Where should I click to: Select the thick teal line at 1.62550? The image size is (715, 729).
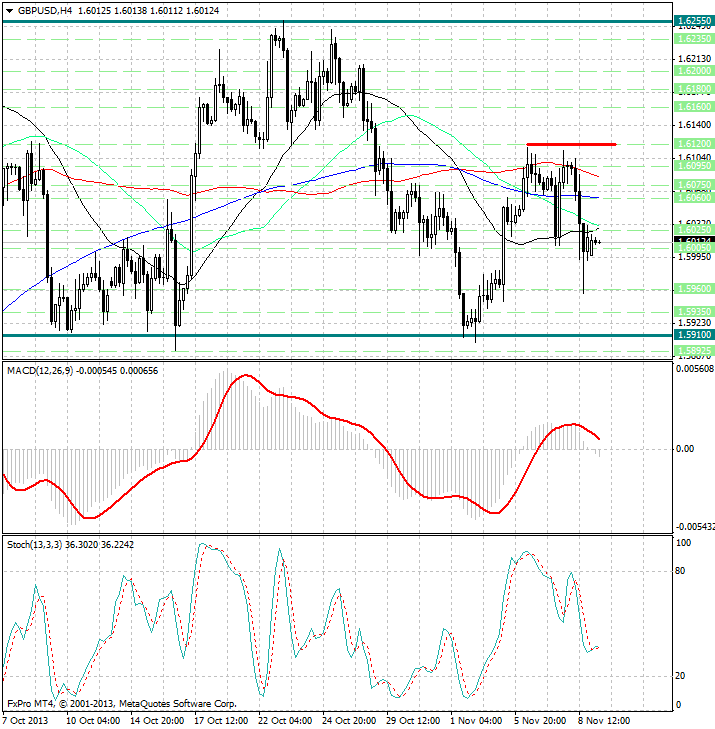[300, 20]
